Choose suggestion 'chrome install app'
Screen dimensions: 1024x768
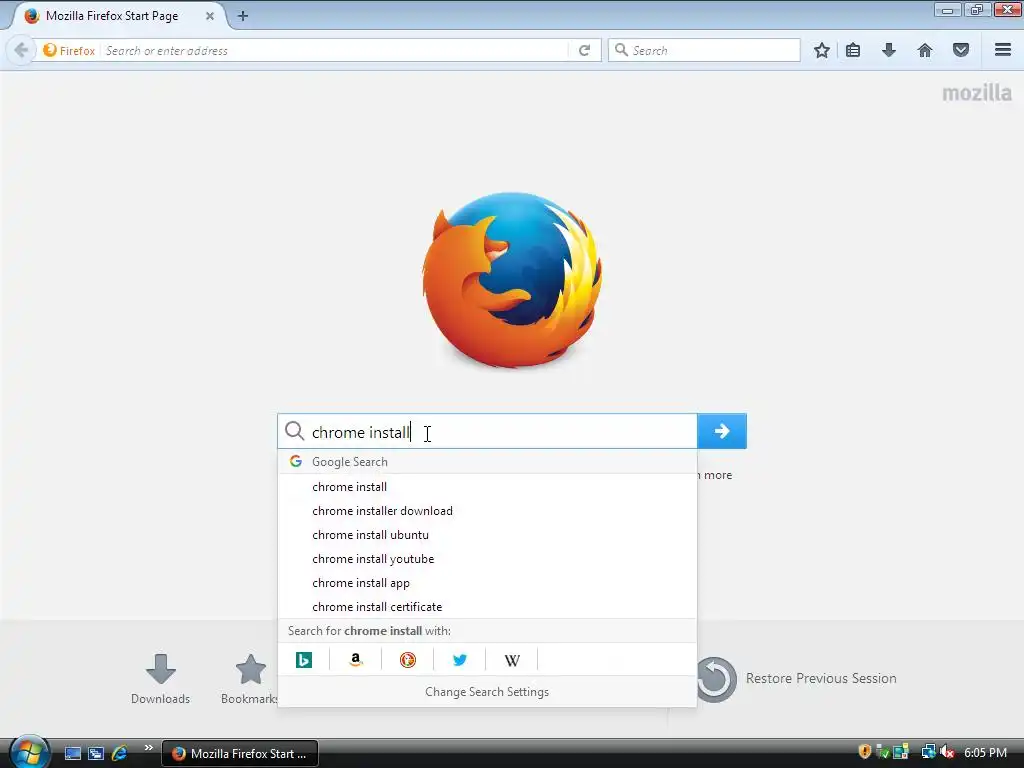487,583
